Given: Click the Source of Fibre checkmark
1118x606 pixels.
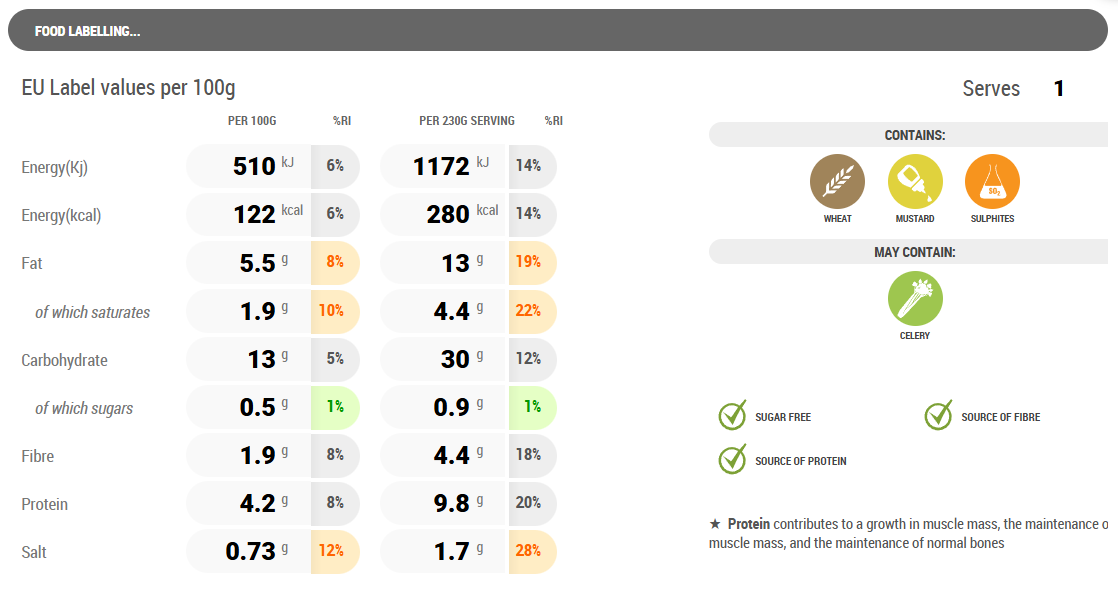Looking at the screenshot, I should (x=938, y=416).
